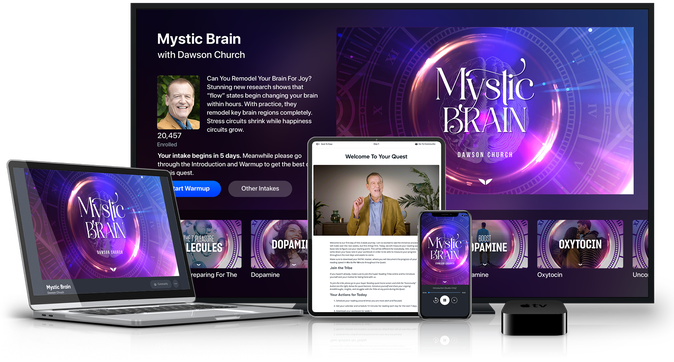This screenshot has height=362, width=674.
Task: Click the Mystic Brain cover art on phone
Action: (x=445, y=248)
